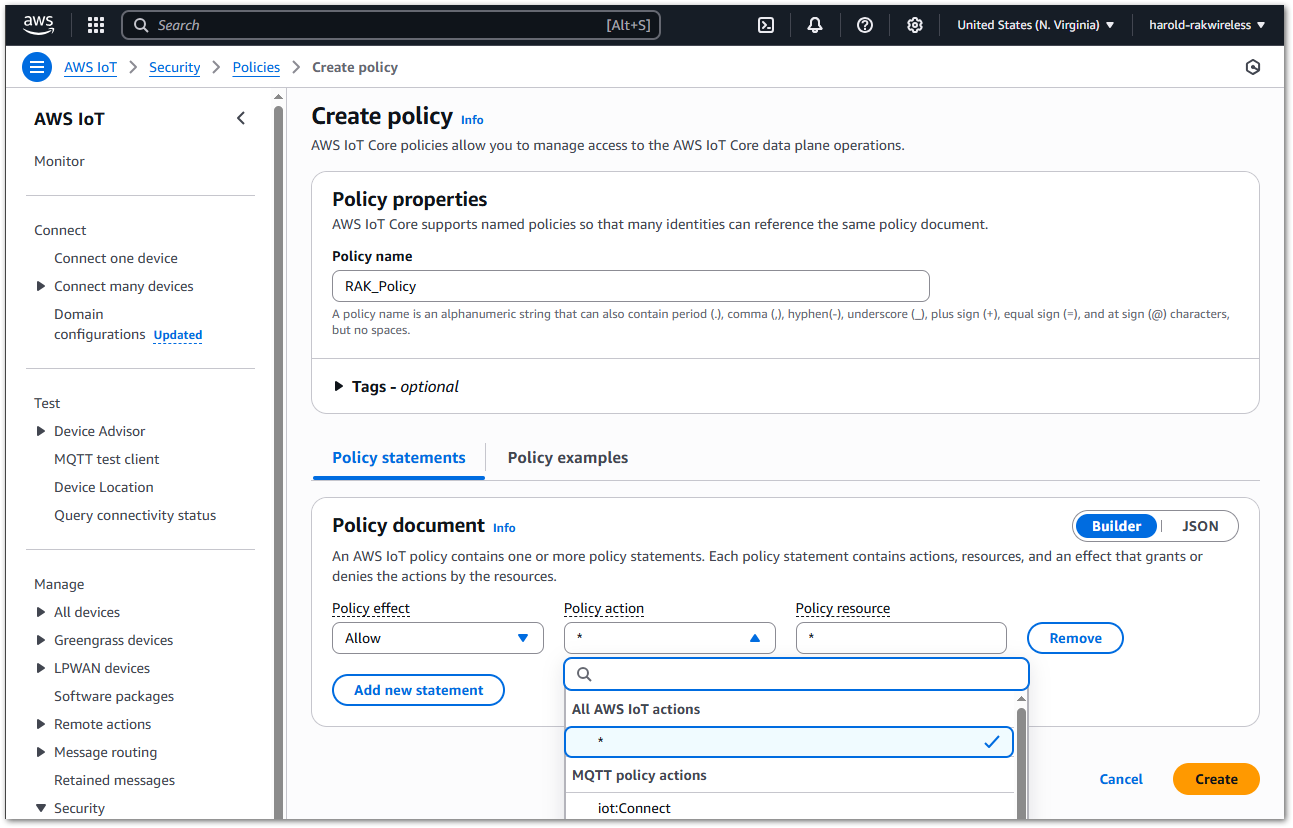The width and height of the screenshot is (1293, 828).
Task: Select the Builder view toggle
Action: coord(1116,525)
